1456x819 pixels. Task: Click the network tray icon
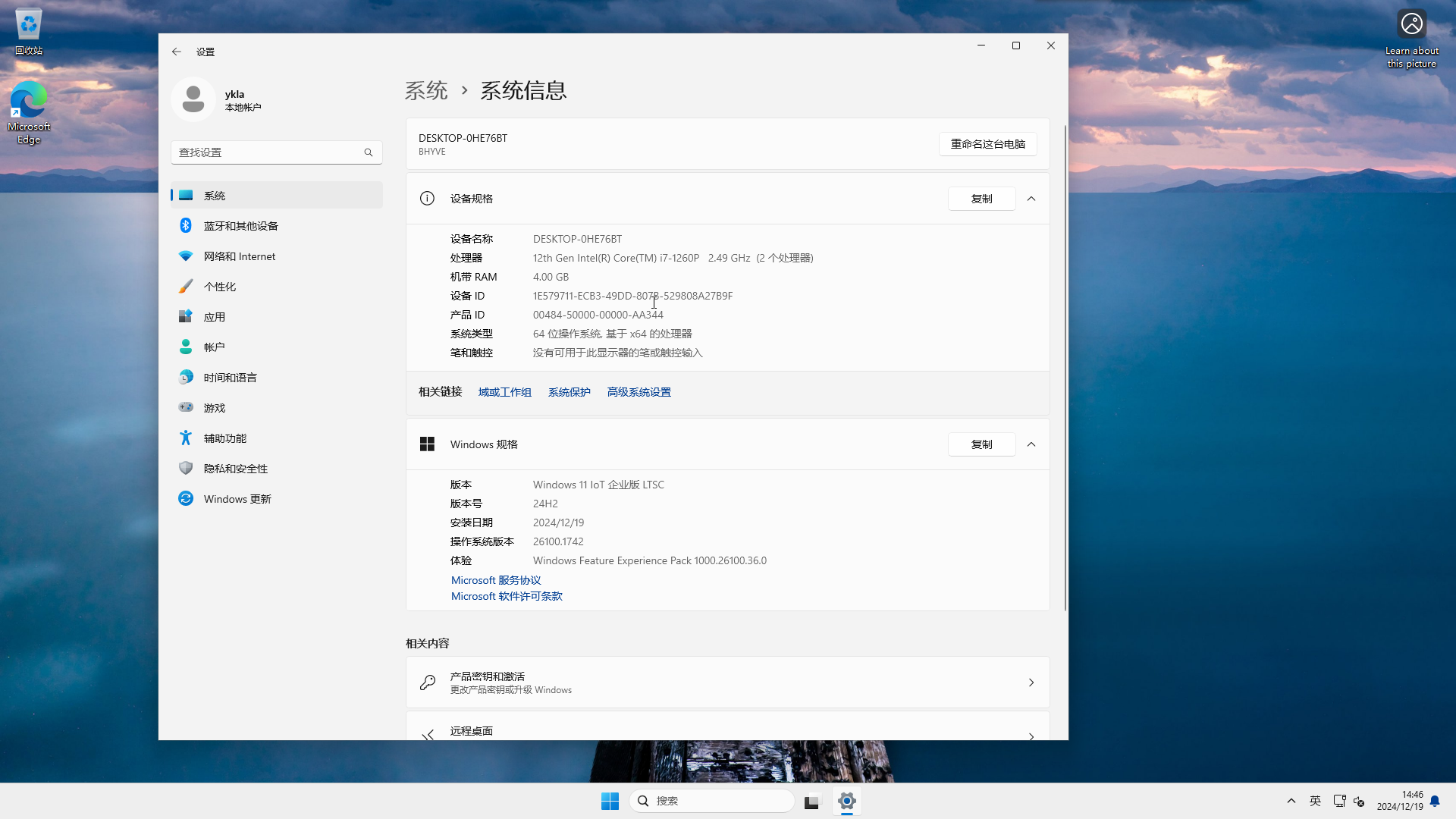(1339, 801)
